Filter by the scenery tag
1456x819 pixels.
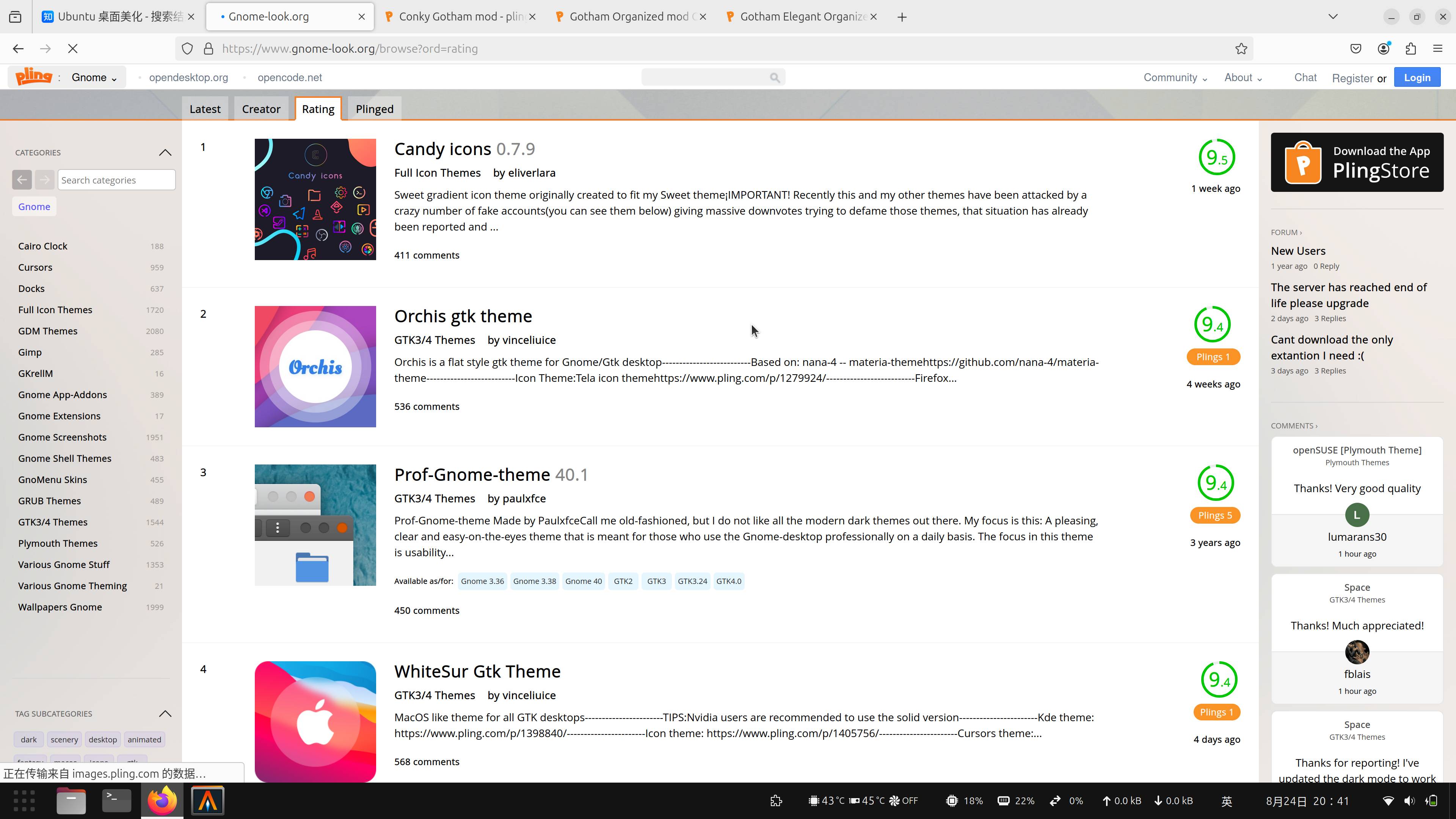[x=64, y=739]
